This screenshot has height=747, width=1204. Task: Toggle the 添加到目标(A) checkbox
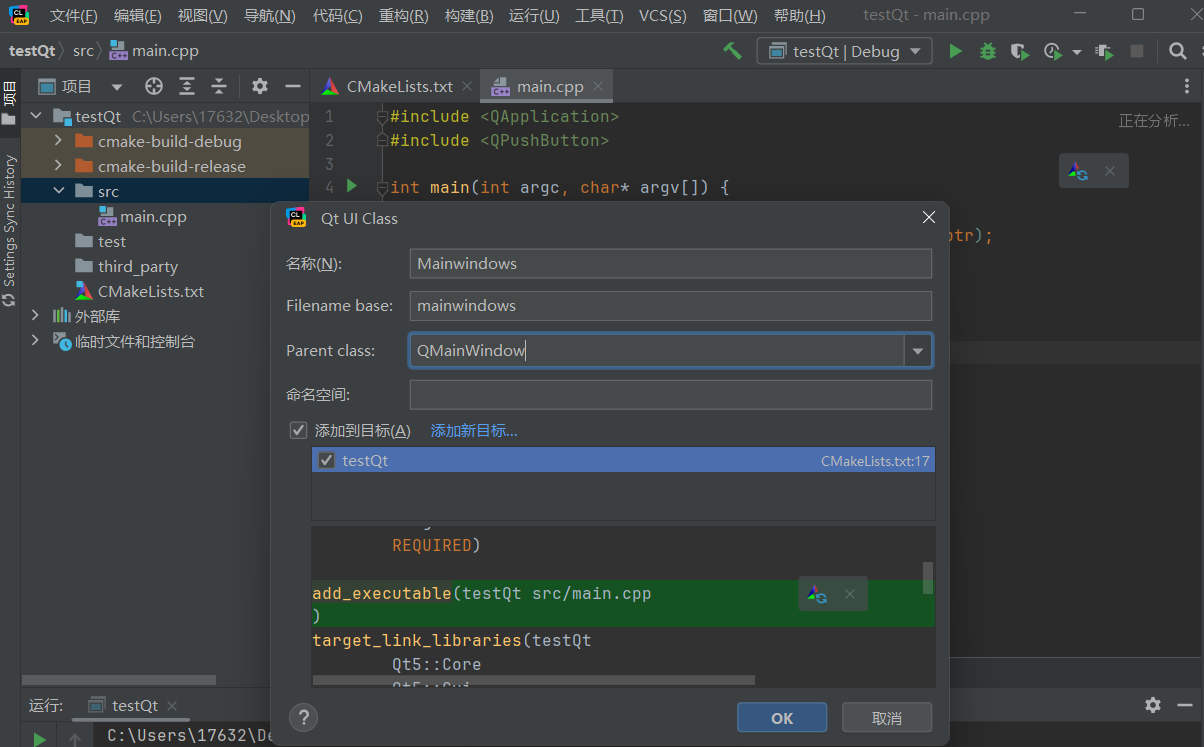click(x=298, y=431)
